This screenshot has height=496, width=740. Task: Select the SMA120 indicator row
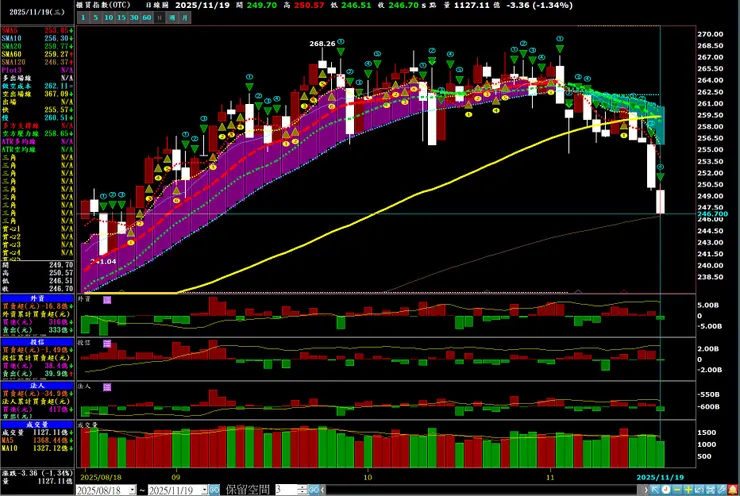point(37,62)
